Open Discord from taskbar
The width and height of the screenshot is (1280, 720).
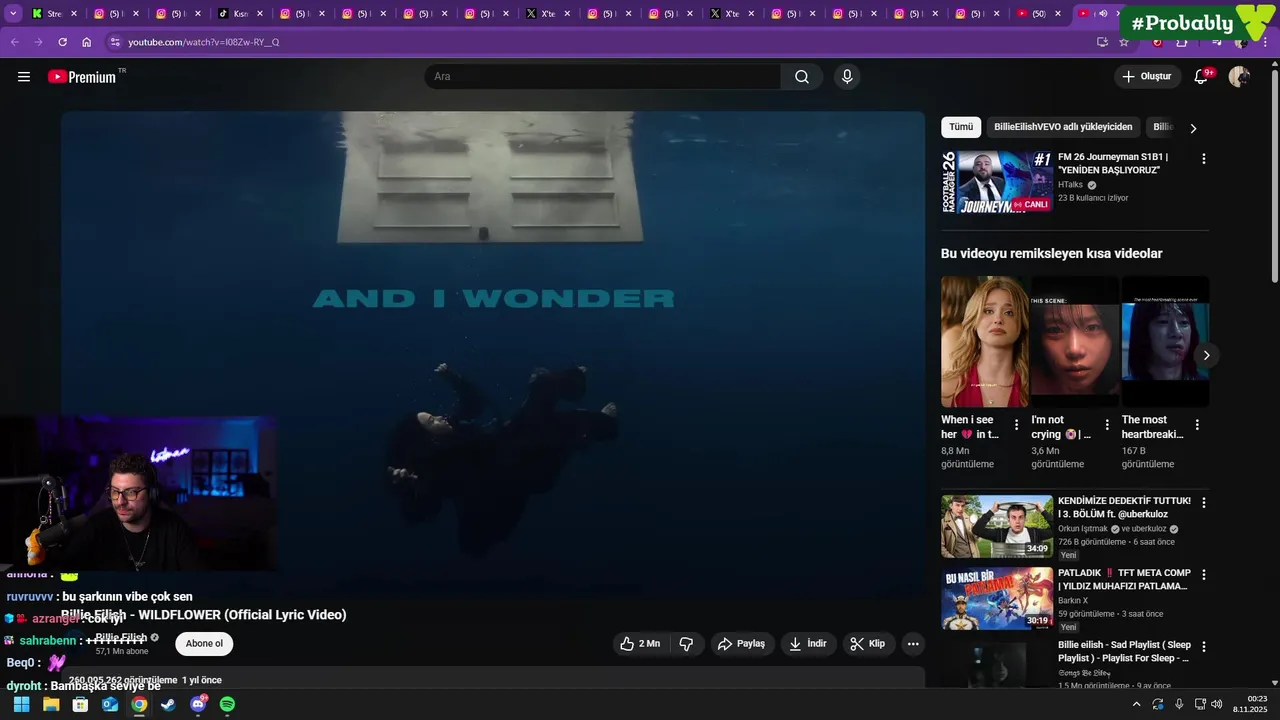(x=198, y=704)
